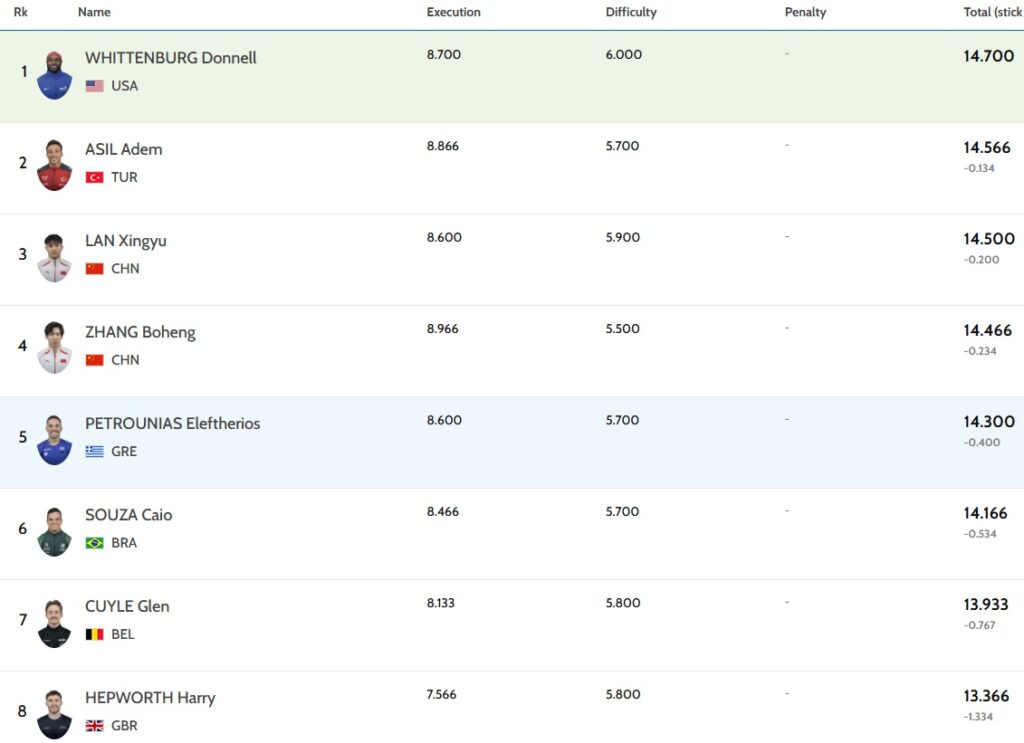Screen dimensions: 1024x743
Task: Open the SOUZA Caio name link
Action: click(x=128, y=515)
